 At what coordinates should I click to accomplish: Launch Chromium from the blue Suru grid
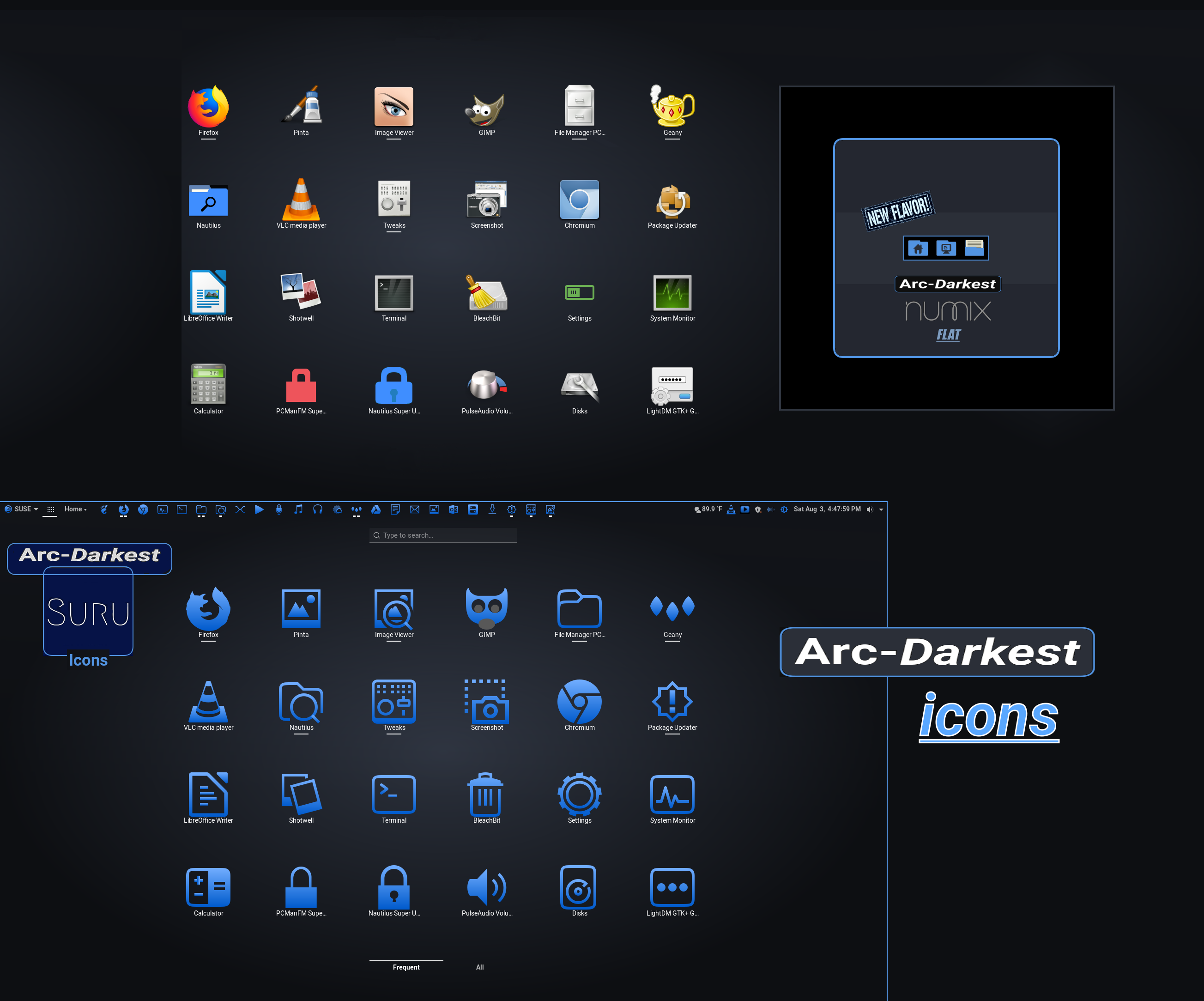(x=580, y=701)
